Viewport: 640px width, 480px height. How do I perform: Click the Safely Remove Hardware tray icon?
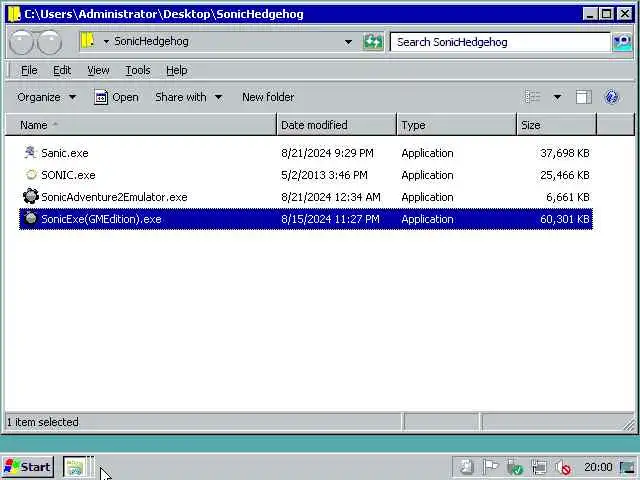(515, 467)
